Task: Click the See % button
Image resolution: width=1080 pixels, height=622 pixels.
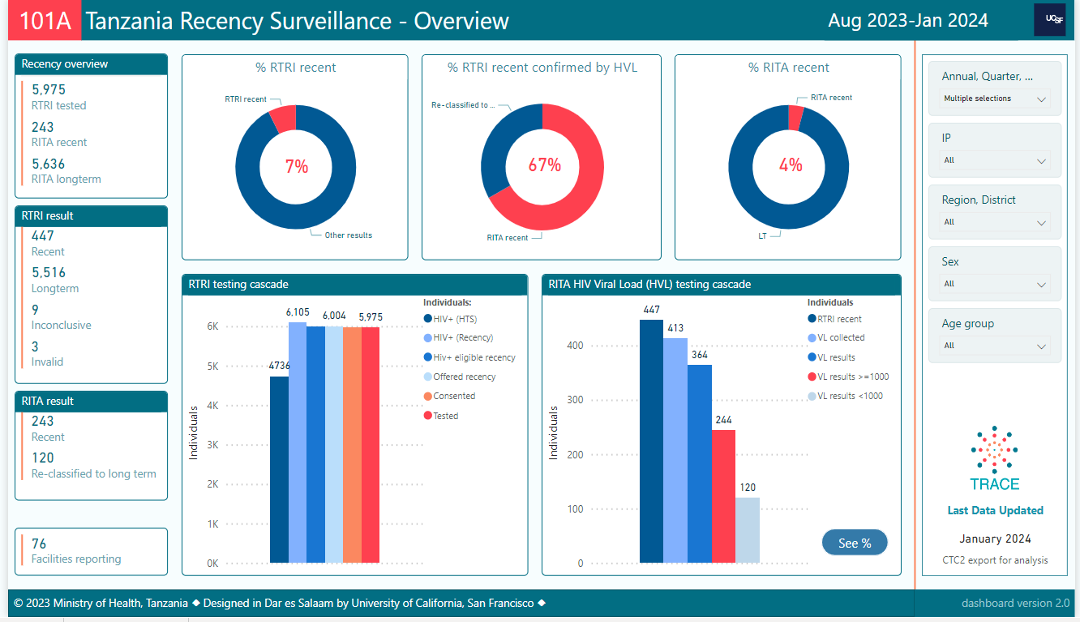Action: (854, 543)
